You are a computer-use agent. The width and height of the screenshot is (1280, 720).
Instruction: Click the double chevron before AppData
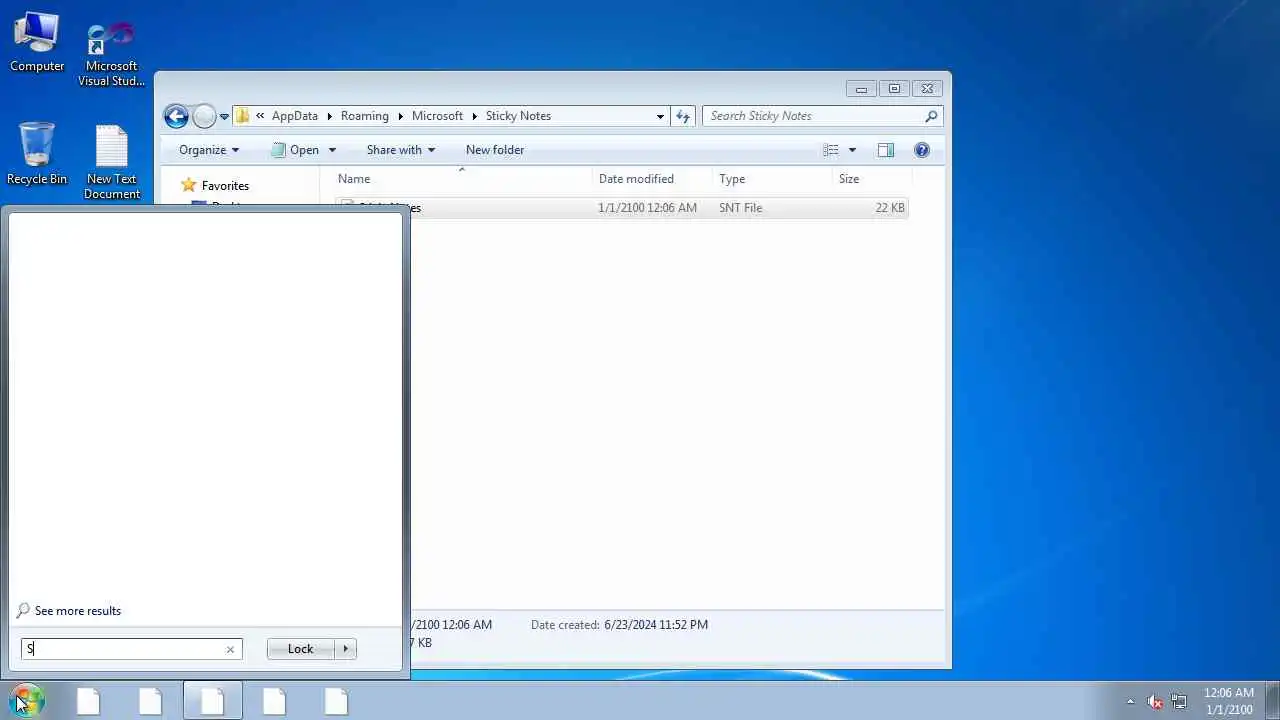pyautogui.click(x=260, y=116)
